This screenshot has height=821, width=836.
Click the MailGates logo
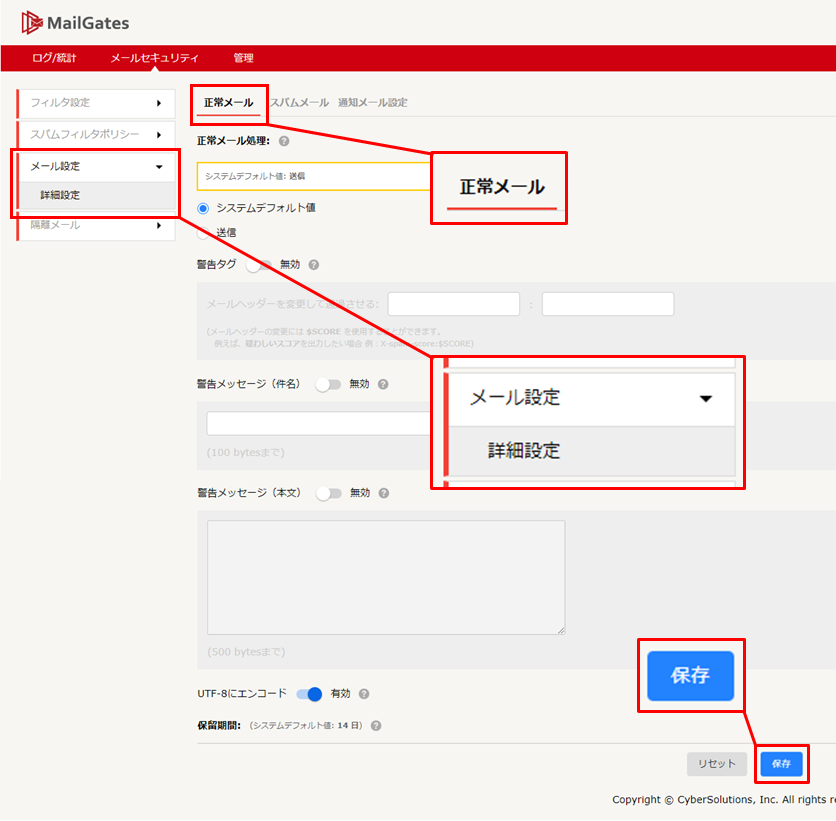point(75,23)
